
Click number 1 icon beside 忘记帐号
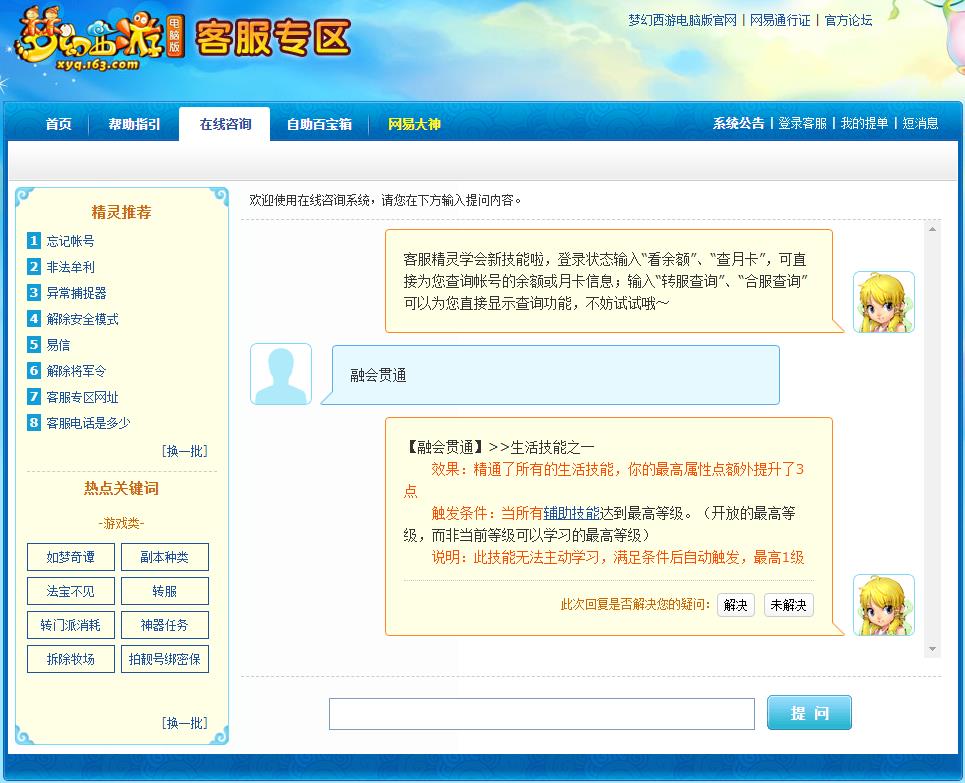pyautogui.click(x=34, y=240)
